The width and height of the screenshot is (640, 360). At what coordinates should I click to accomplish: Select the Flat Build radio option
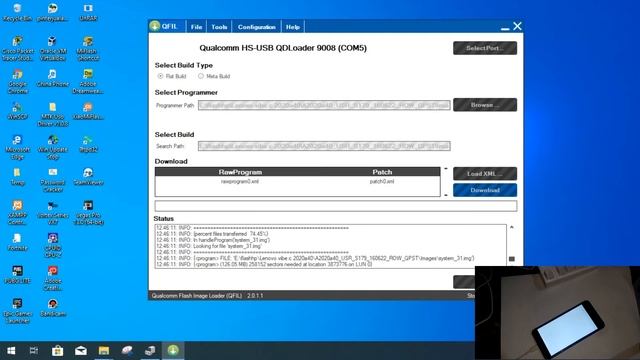click(160, 76)
